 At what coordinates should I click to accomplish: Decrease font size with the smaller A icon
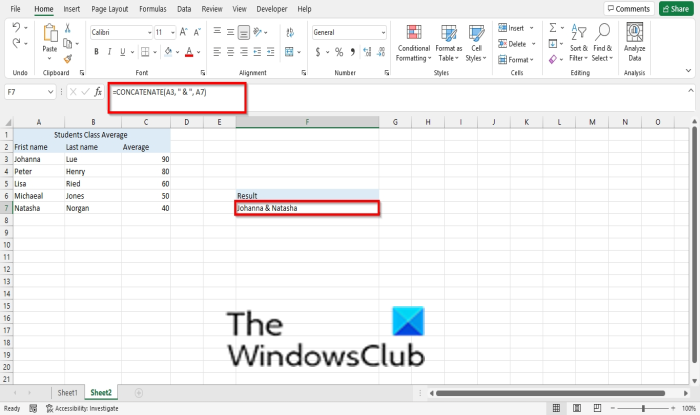[197, 32]
